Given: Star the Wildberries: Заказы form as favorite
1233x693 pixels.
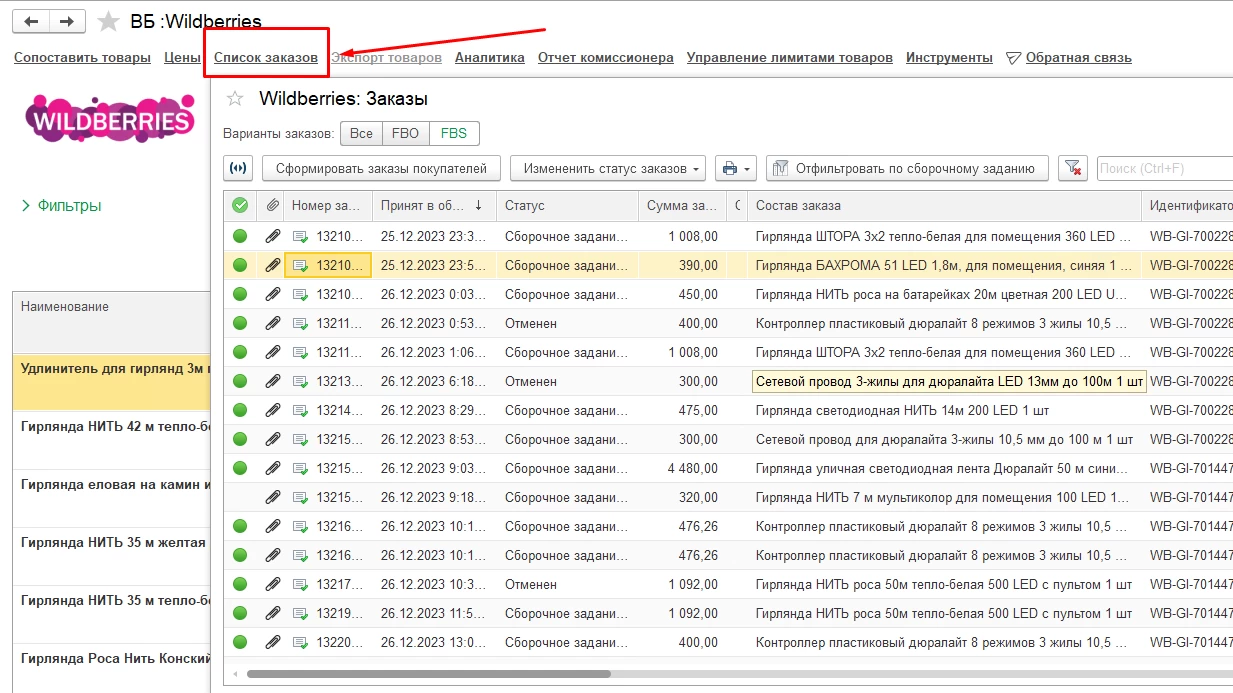Looking at the screenshot, I should (235, 98).
